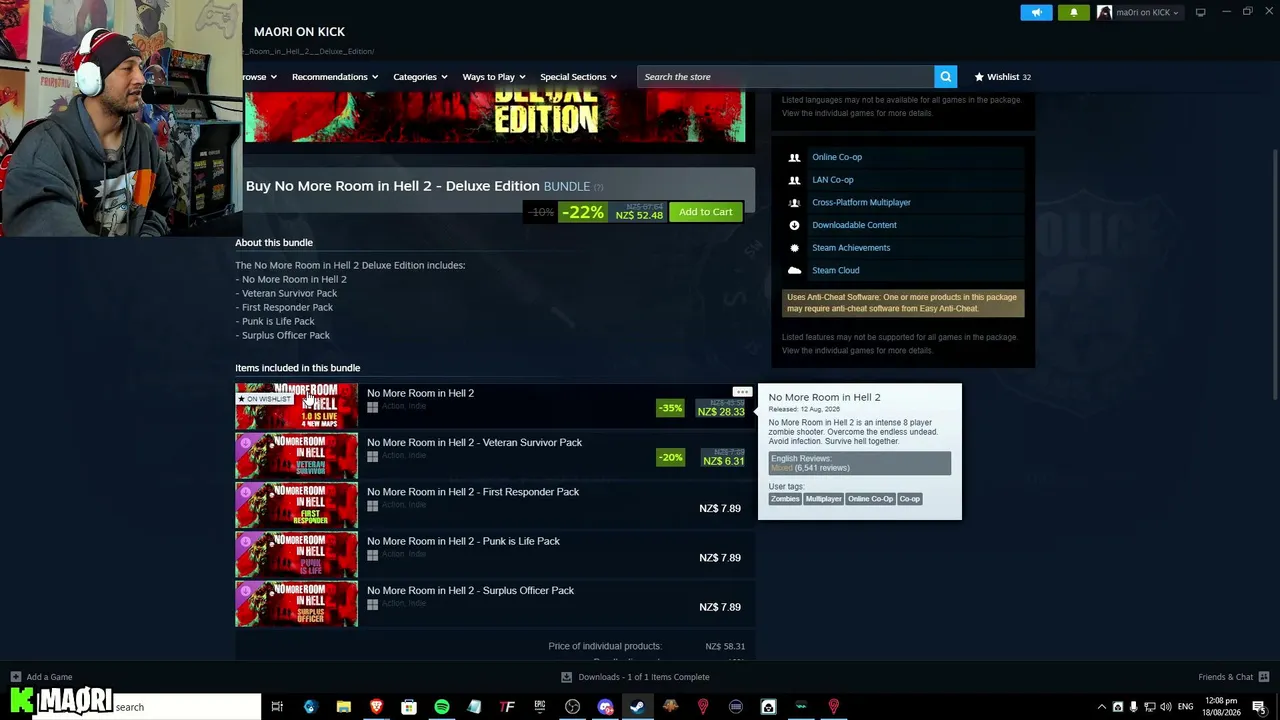
Task: Open Epic Games Launcher from the taskbar
Action: click(540, 707)
